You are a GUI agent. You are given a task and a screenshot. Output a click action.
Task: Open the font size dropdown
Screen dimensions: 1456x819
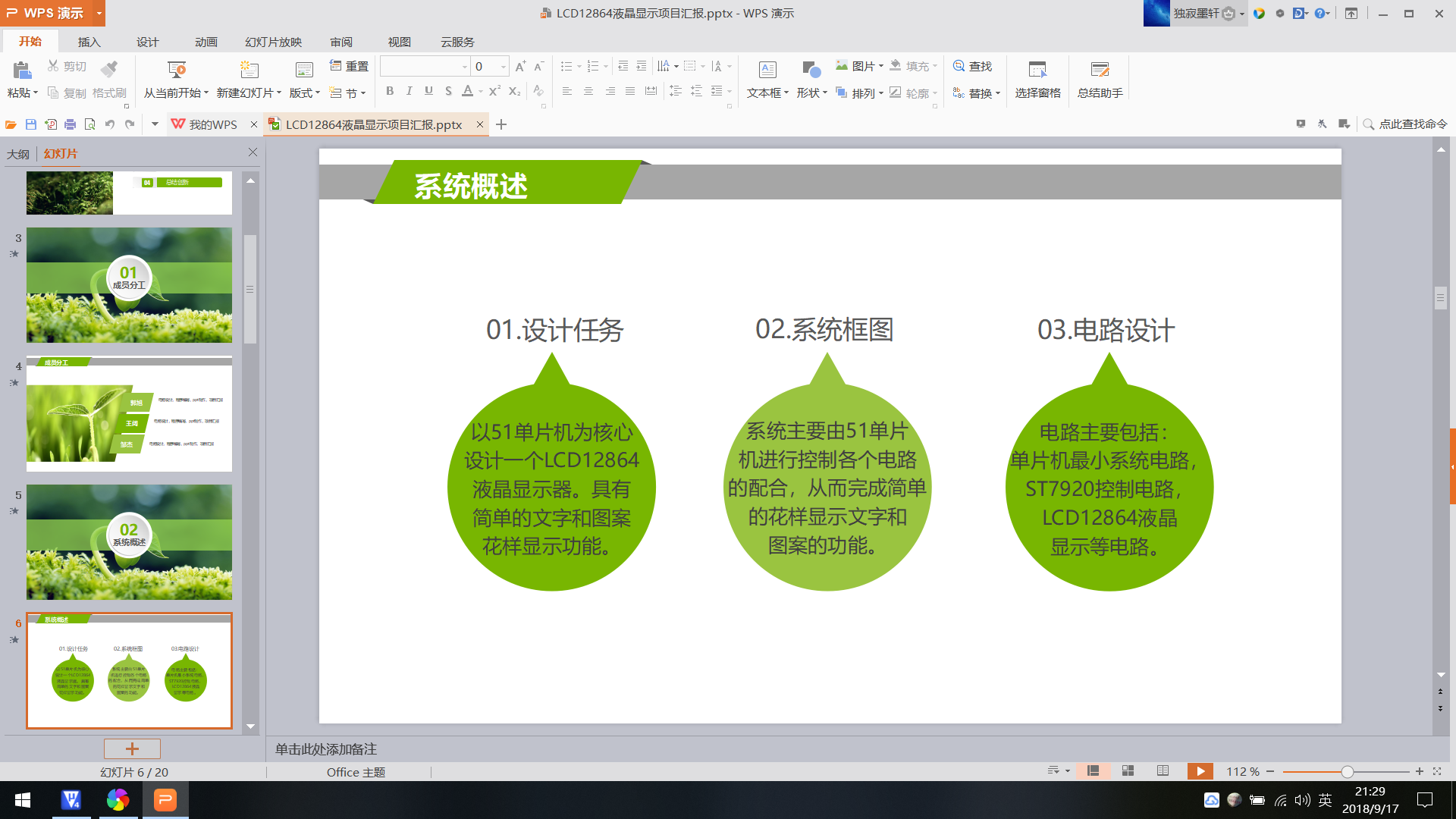(503, 67)
